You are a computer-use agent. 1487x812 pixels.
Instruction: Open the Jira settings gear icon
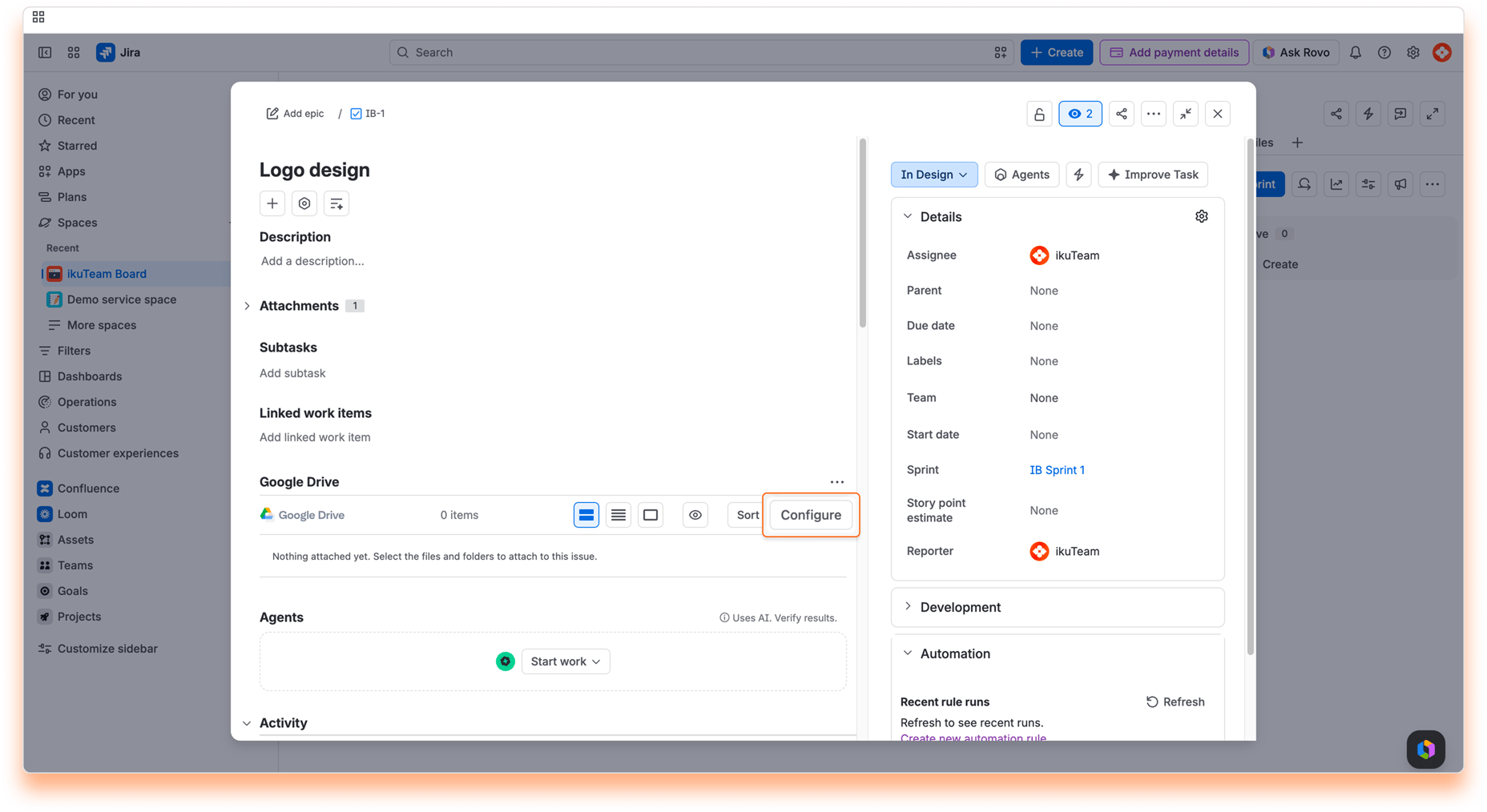coord(1413,53)
